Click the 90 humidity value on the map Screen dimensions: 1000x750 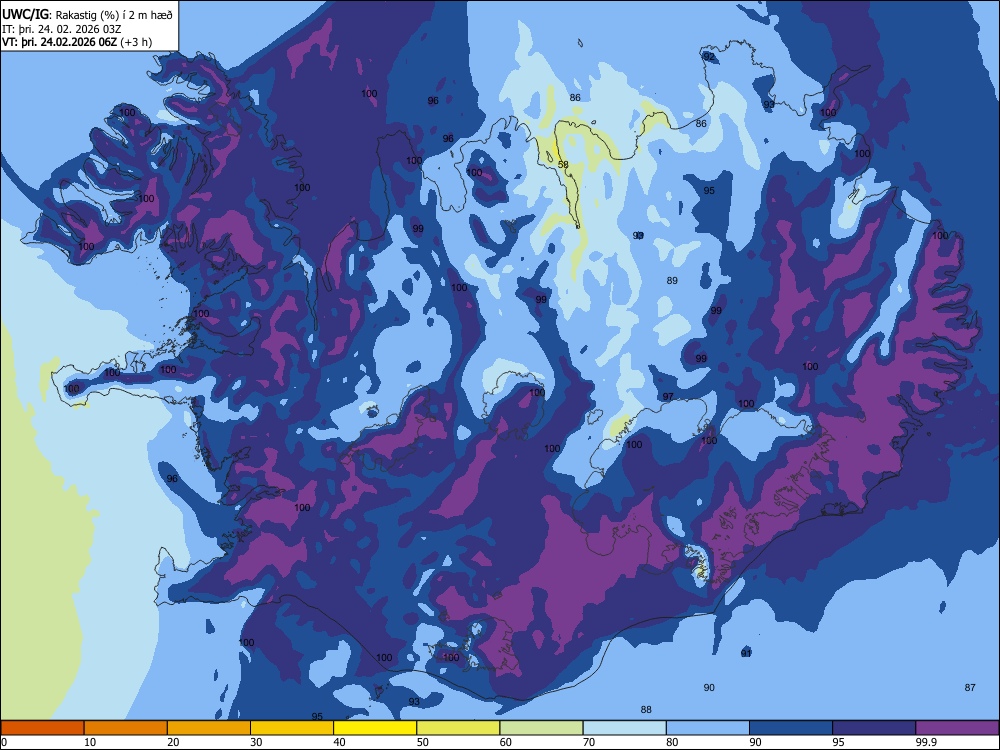click(709, 688)
